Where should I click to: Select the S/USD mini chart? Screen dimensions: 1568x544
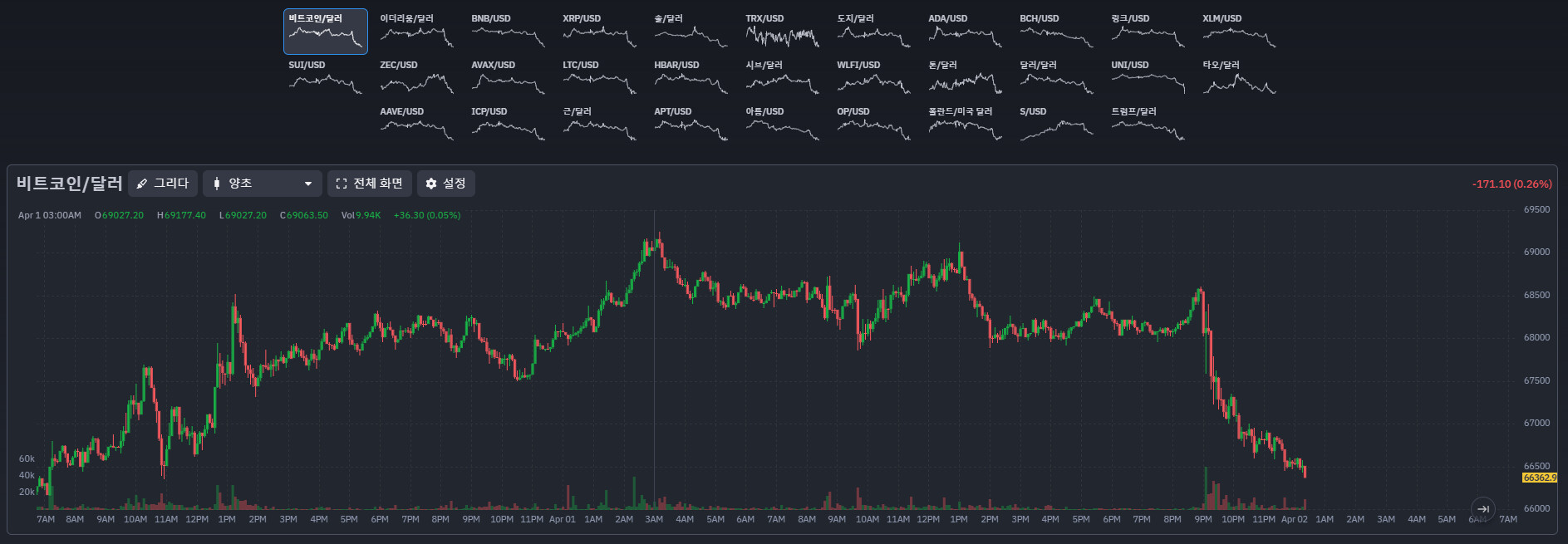pos(1056,125)
